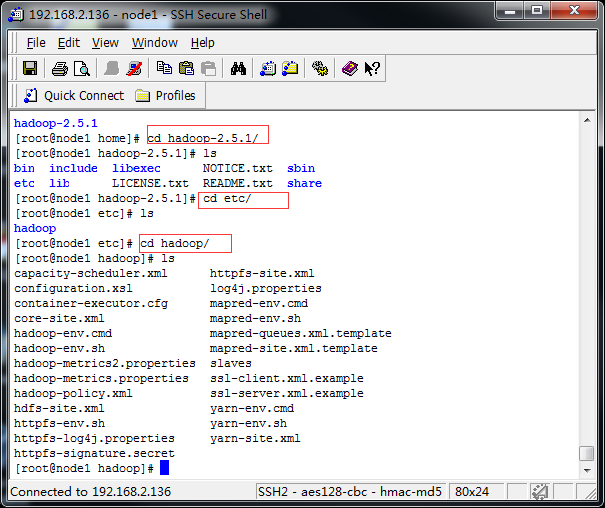
Task: Click 'README.txt' in the listing
Action: [238, 183]
